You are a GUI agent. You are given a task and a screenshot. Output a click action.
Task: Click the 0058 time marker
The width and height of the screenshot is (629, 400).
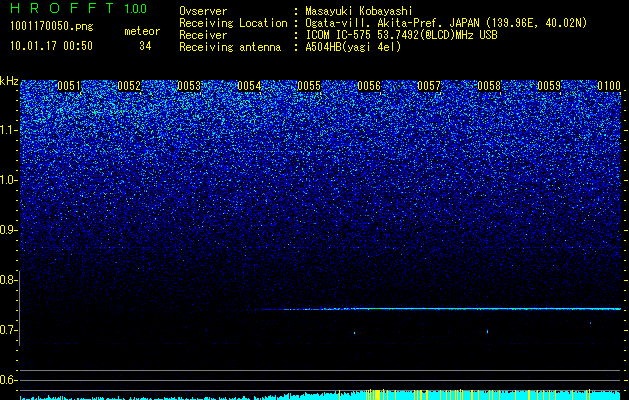[x=489, y=86]
